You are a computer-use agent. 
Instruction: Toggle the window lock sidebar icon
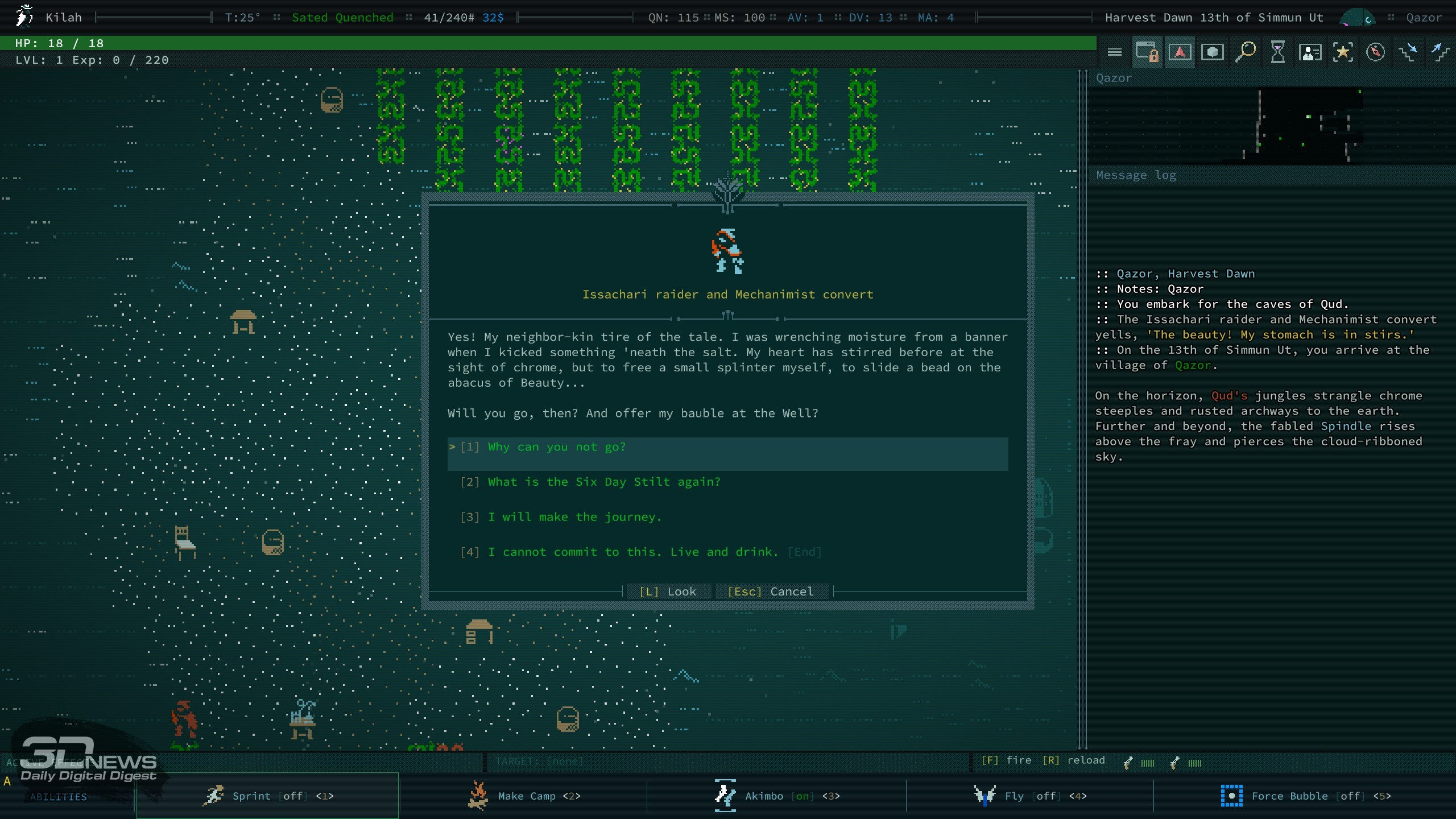(x=1147, y=52)
